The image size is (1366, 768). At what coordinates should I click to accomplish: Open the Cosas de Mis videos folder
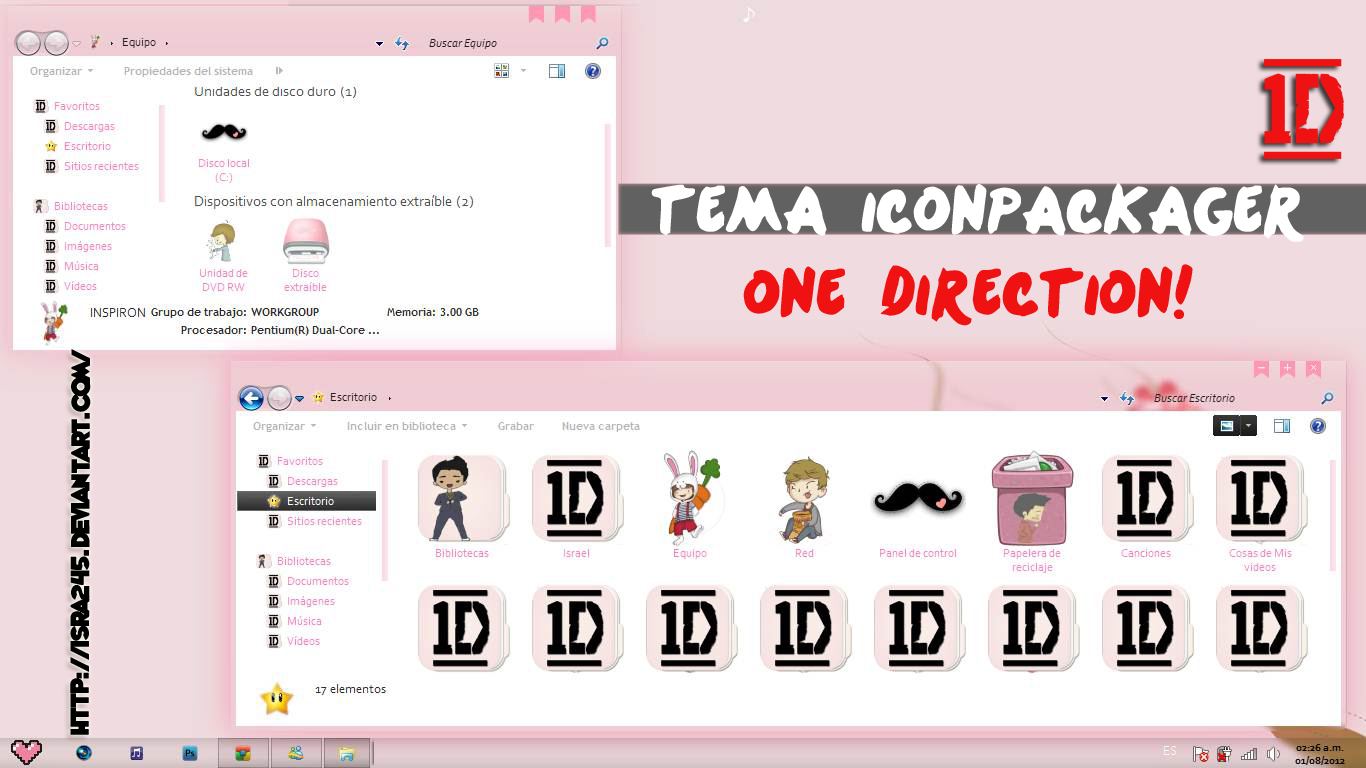[1260, 500]
